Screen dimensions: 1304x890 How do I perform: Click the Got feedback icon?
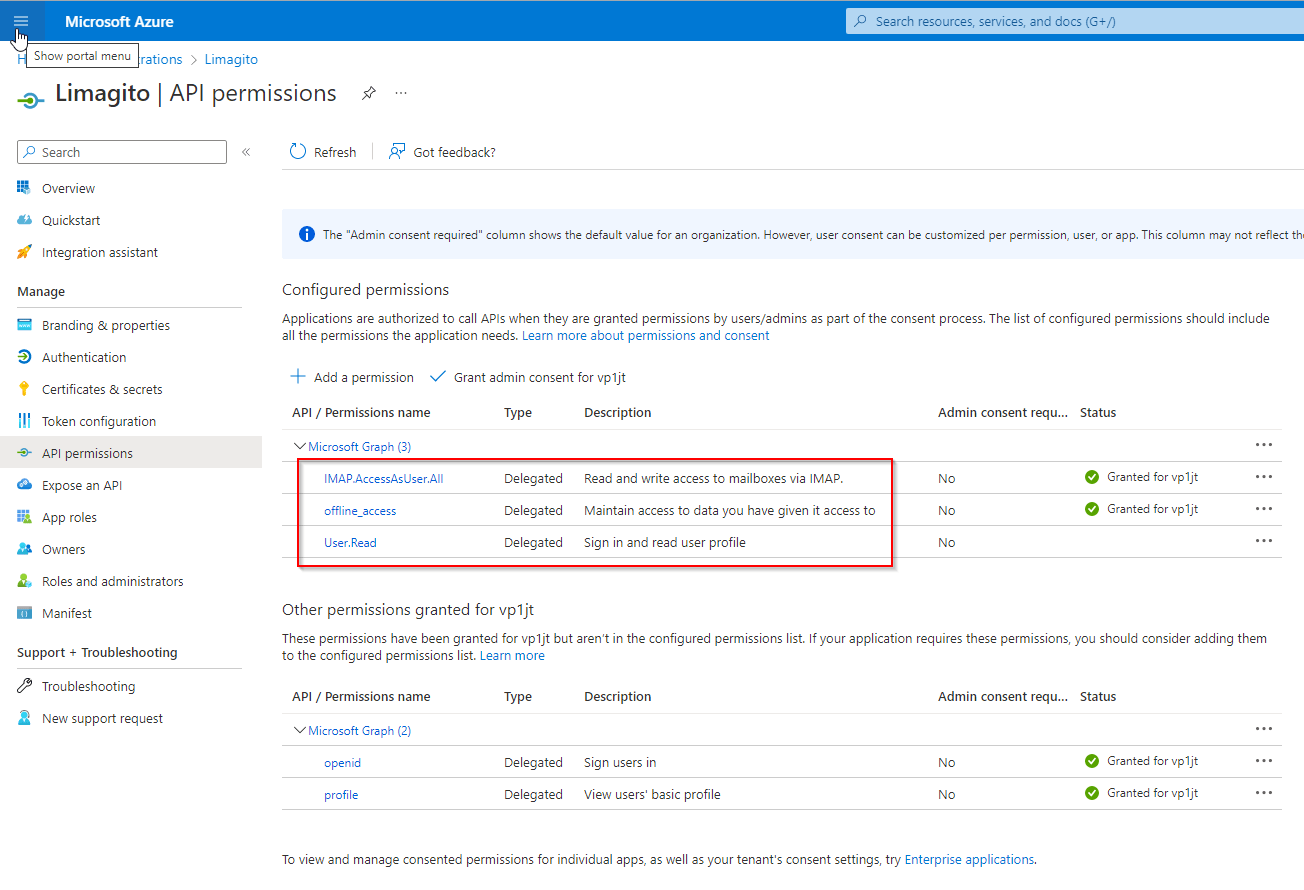[397, 152]
